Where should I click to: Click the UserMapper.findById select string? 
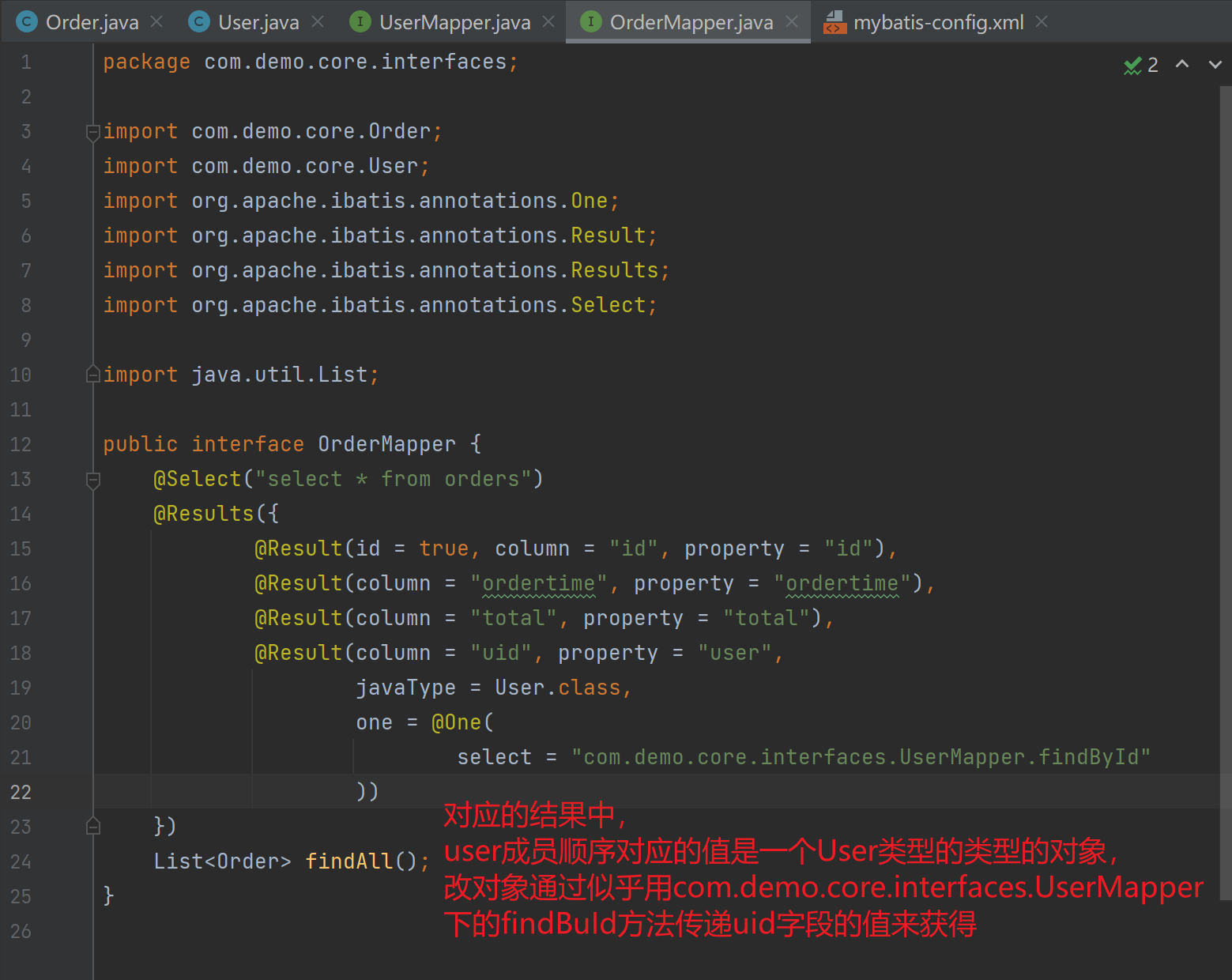pos(861,757)
